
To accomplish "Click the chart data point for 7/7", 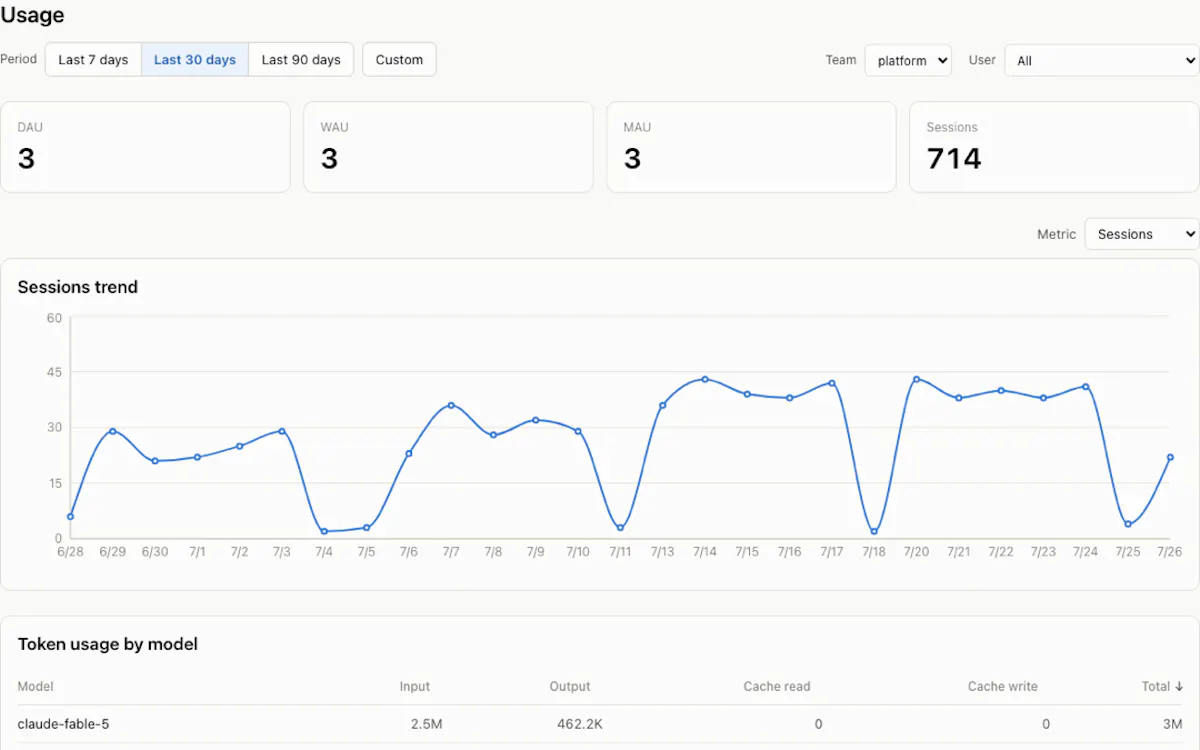I will (451, 405).
